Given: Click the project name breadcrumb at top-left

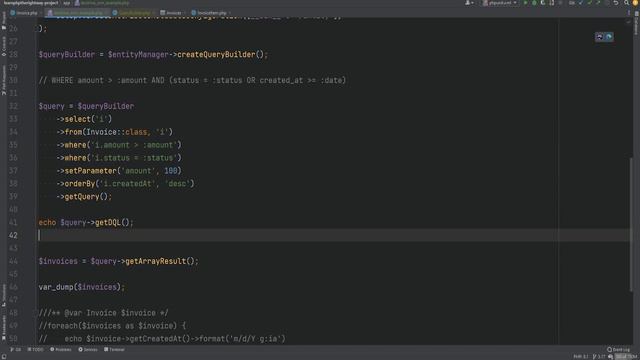Looking at the screenshot, I should tap(31, 3).
